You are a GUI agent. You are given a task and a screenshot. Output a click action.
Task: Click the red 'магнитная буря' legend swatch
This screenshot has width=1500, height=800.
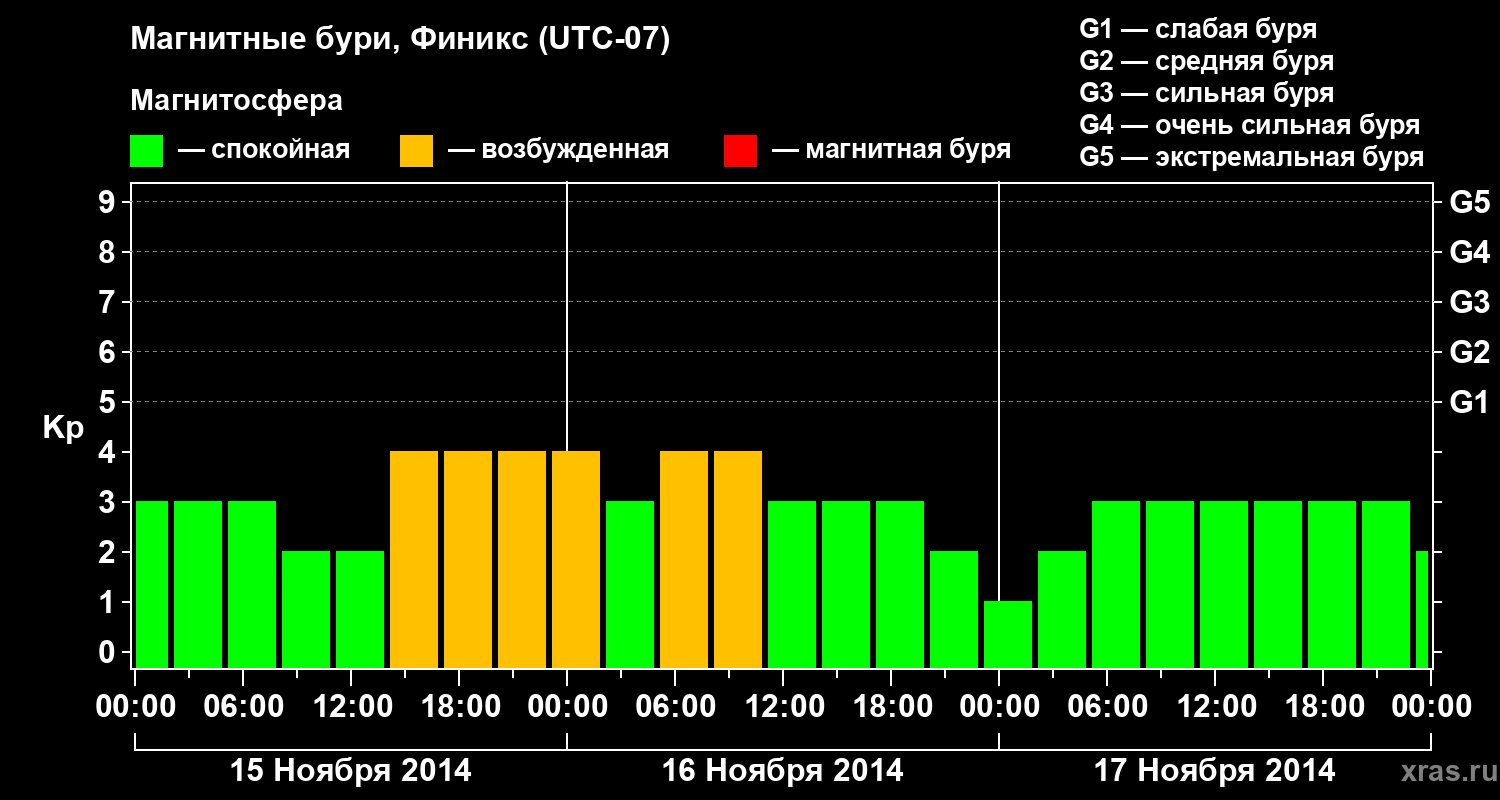[x=740, y=151]
